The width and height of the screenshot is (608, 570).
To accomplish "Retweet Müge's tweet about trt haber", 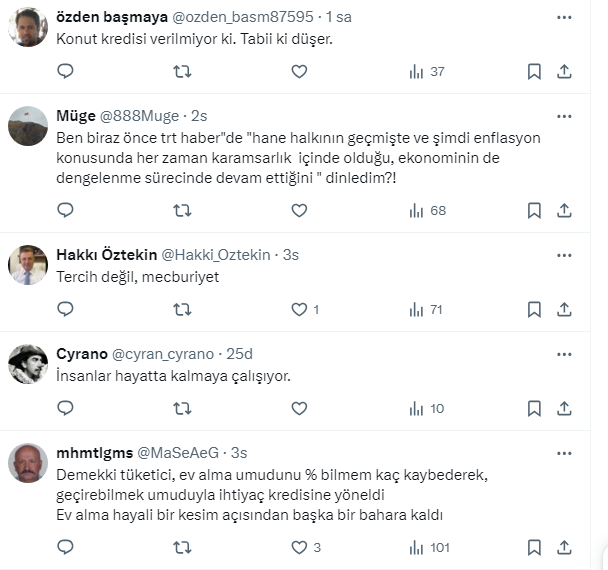I will pyautogui.click(x=182, y=210).
